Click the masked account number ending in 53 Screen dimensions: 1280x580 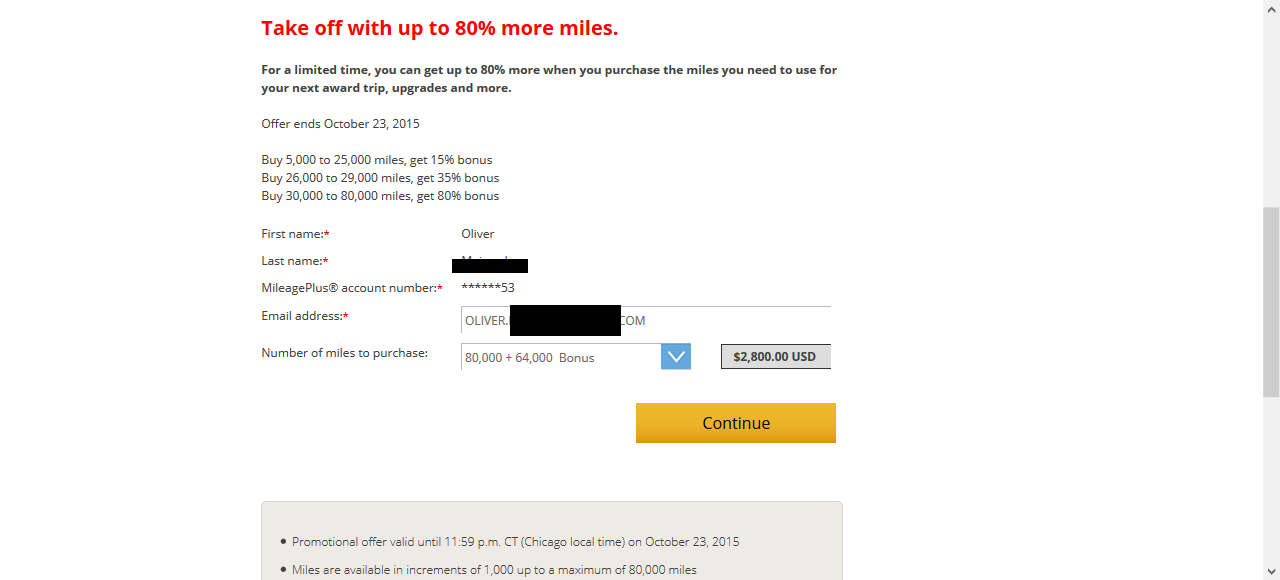coord(488,288)
